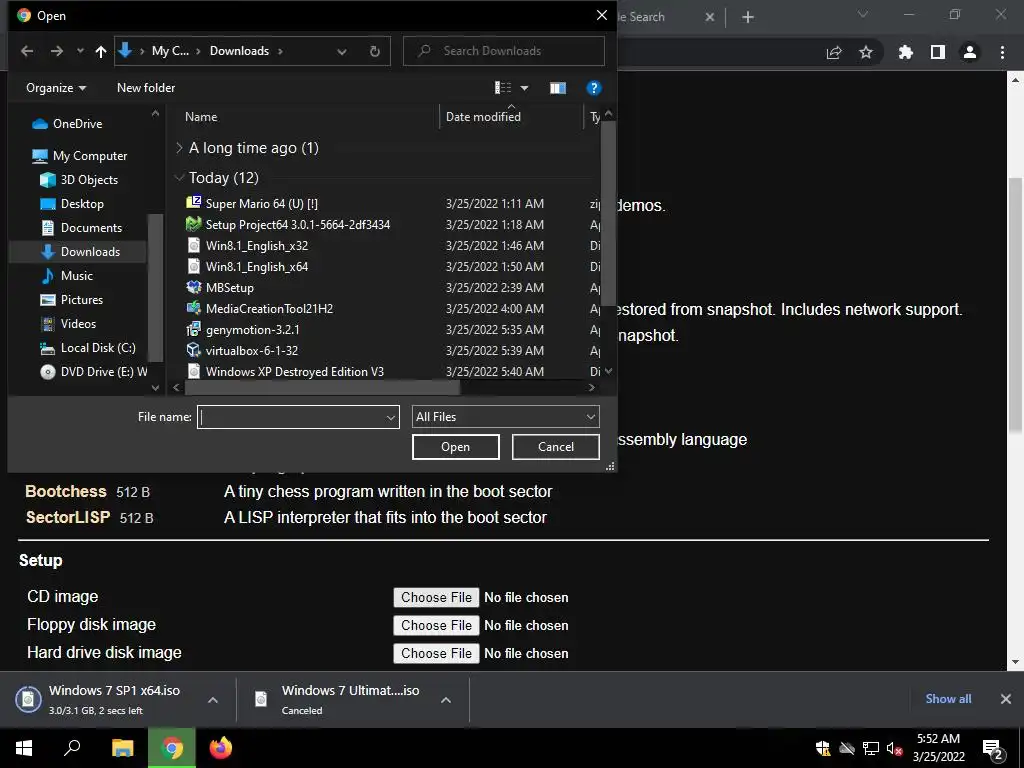Click the Open button
The width and height of the screenshot is (1024, 768).
click(455, 447)
